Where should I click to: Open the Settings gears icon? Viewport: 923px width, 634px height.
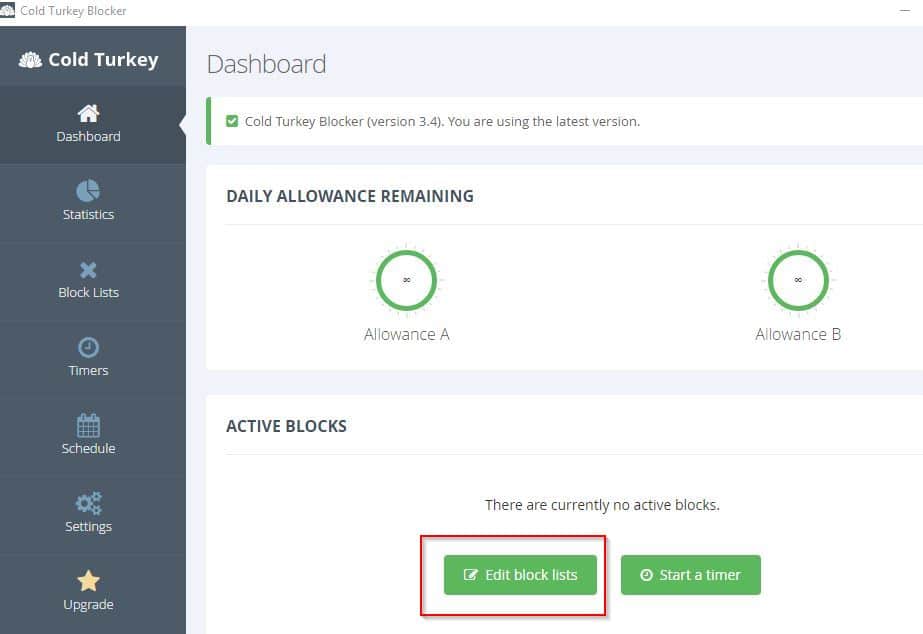pos(88,503)
